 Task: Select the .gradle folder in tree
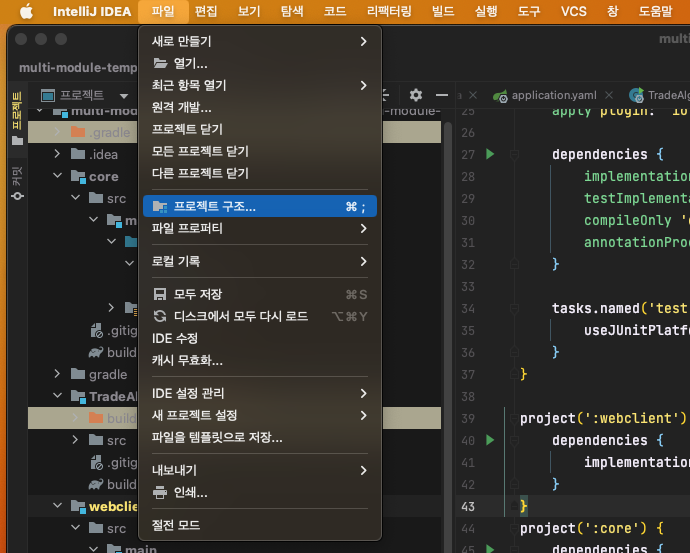(x=110, y=132)
